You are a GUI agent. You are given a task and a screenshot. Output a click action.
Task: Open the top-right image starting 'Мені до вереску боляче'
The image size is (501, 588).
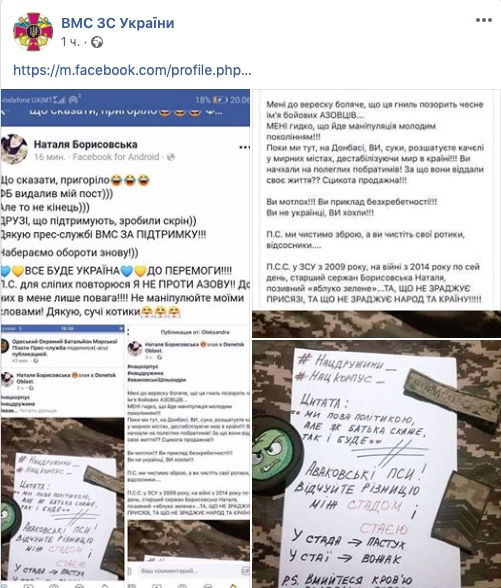point(376,200)
